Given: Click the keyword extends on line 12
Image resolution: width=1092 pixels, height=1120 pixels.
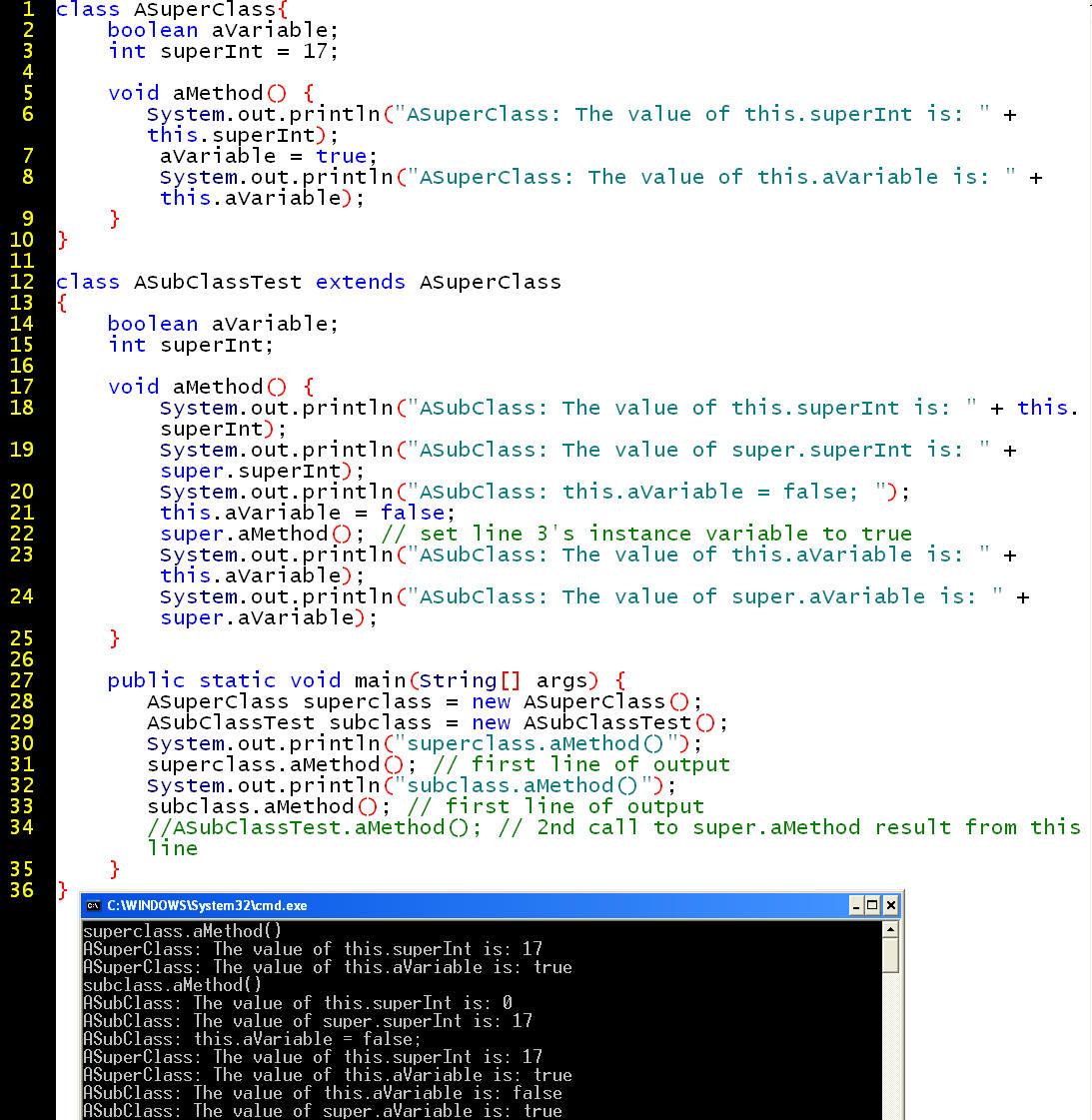Looking at the screenshot, I should pyautogui.click(x=360, y=282).
